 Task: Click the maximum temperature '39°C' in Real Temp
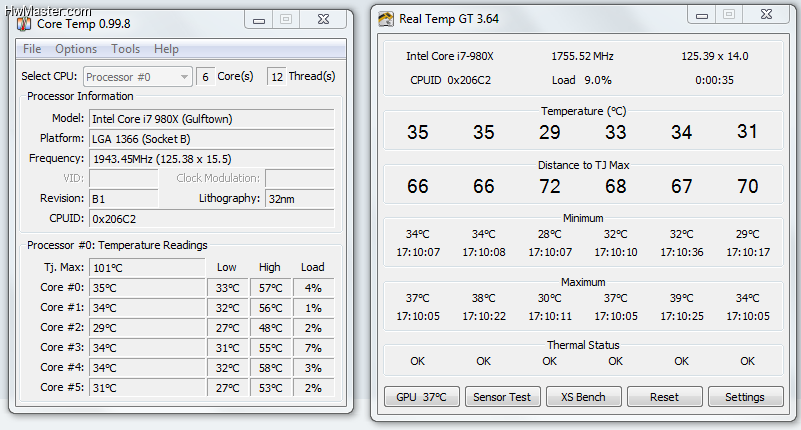[x=681, y=298]
